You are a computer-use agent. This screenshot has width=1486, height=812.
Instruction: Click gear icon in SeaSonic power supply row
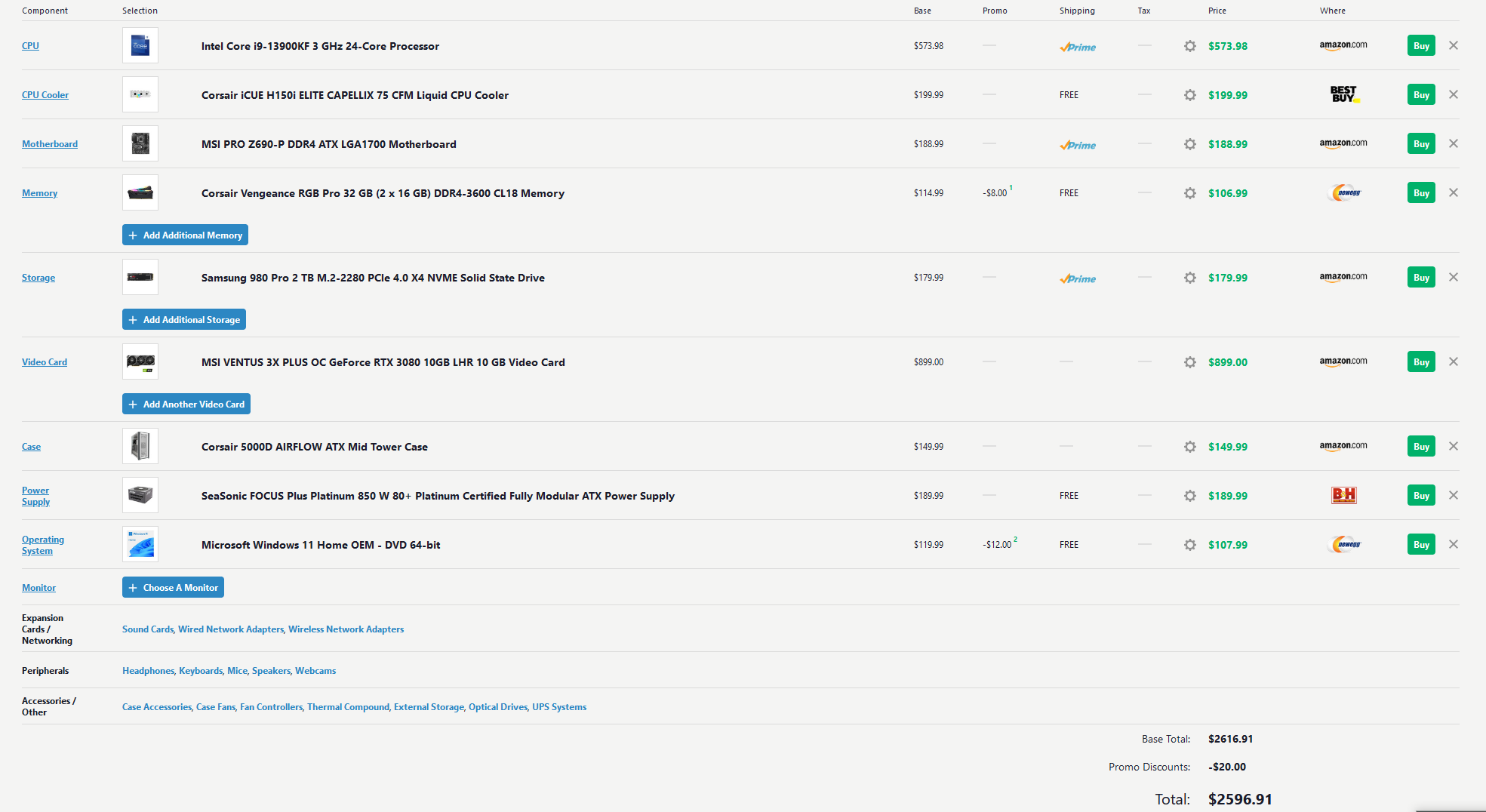click(1190, 496)
